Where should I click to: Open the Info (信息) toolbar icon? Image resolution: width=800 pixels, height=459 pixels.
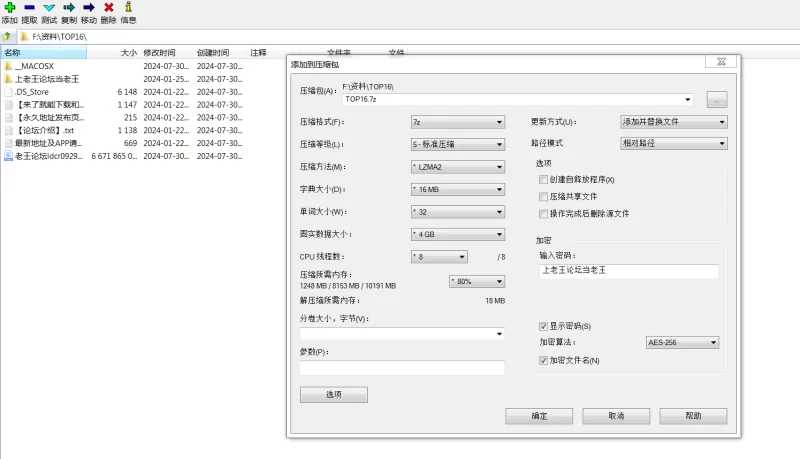(128, 7)
